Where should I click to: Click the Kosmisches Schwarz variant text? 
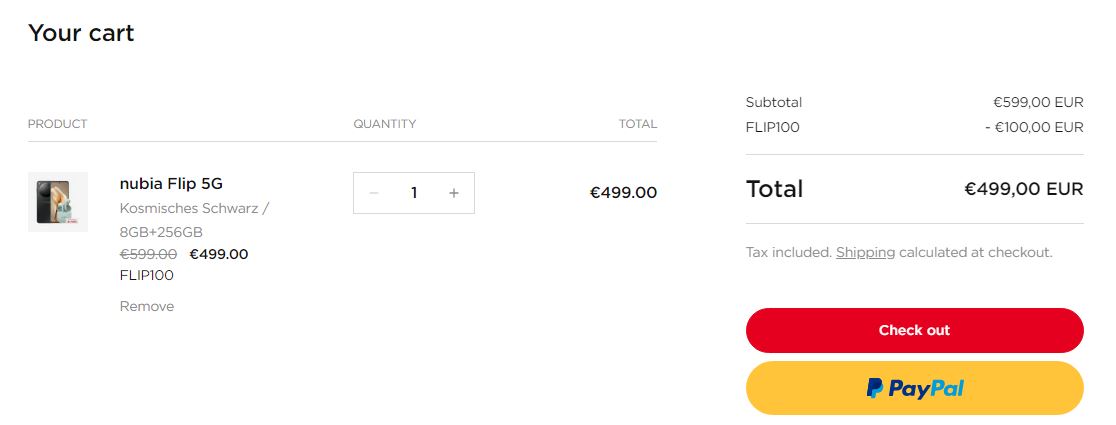(x=194, y=208)
